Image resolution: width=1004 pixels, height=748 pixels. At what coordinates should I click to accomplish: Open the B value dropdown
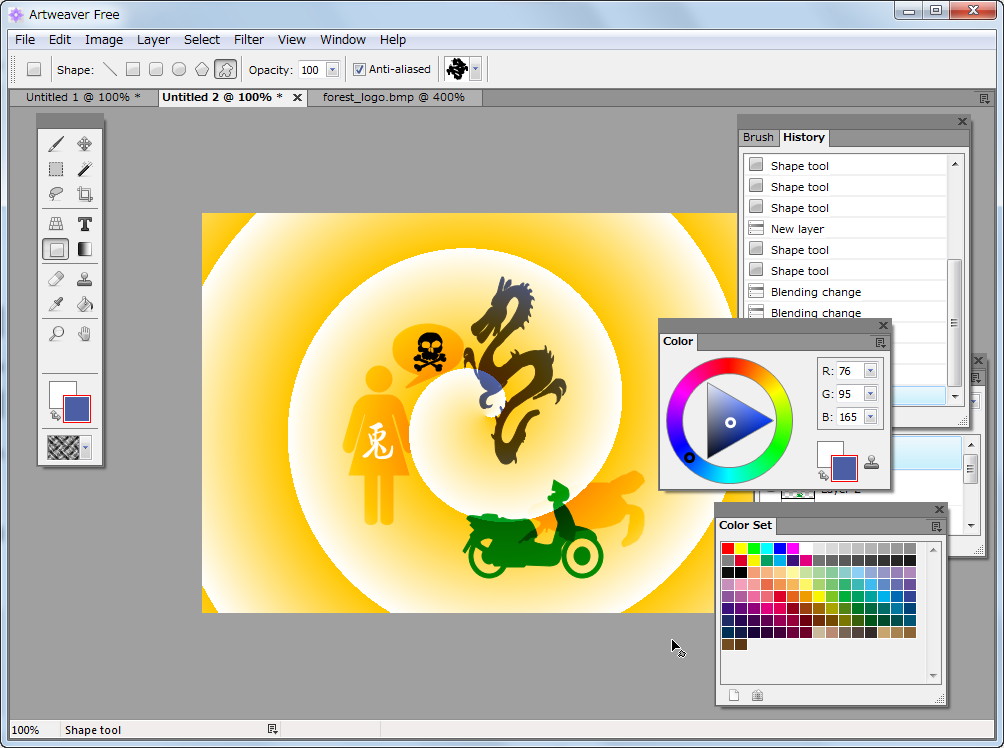point(870,417)
